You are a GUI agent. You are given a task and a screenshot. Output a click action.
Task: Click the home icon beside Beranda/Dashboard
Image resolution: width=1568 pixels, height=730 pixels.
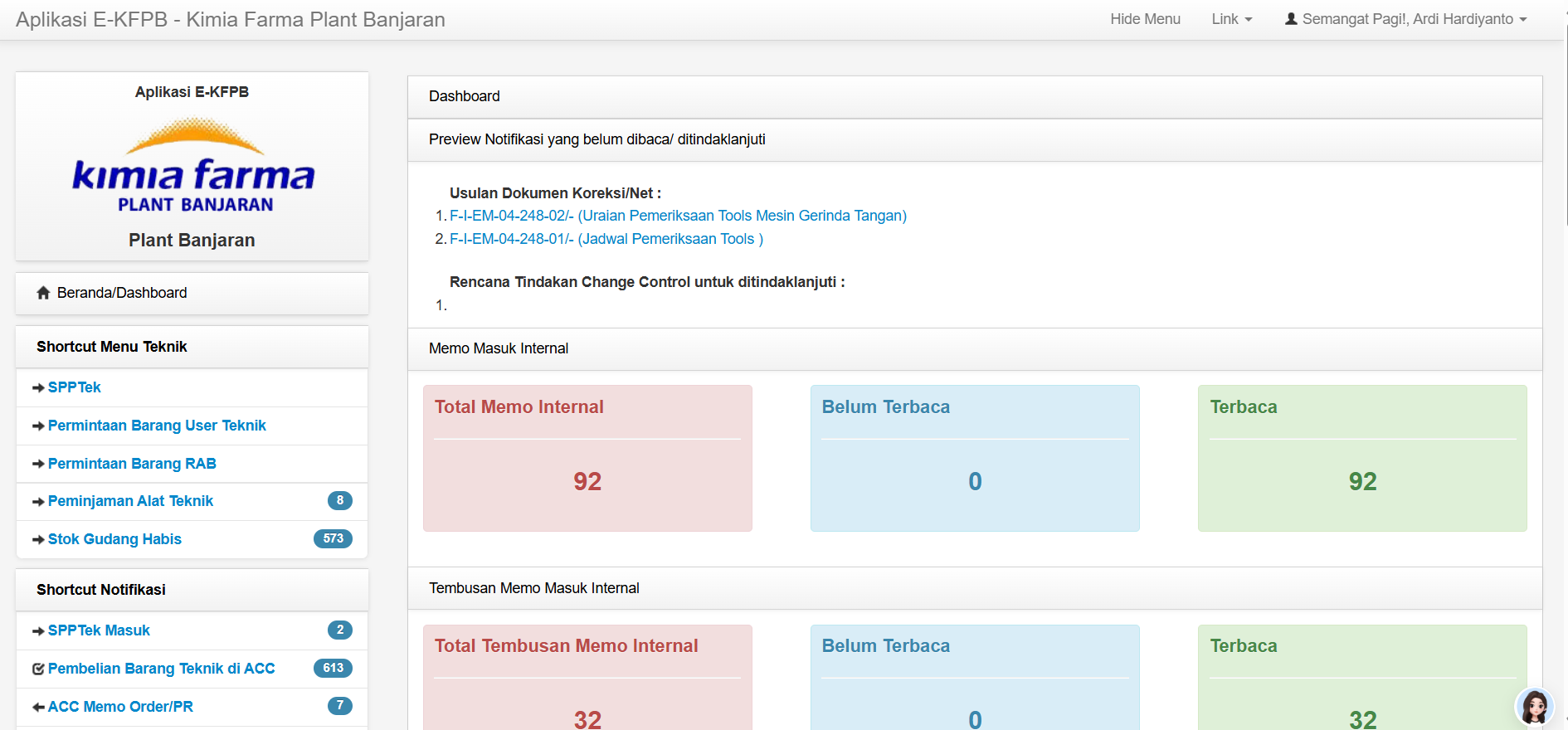click(43, 293)
